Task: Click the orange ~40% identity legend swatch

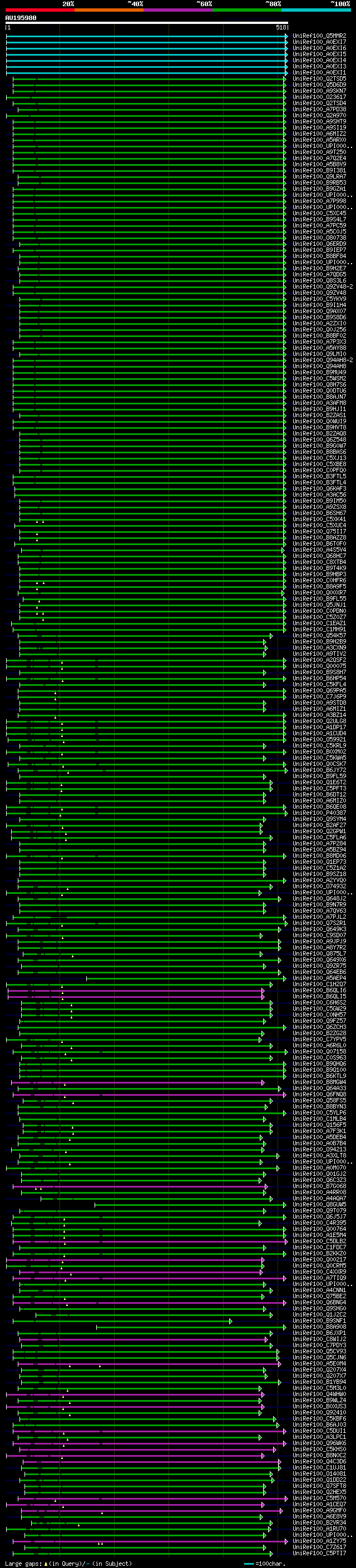Action: pyautogui.click(x=109, y=10)
